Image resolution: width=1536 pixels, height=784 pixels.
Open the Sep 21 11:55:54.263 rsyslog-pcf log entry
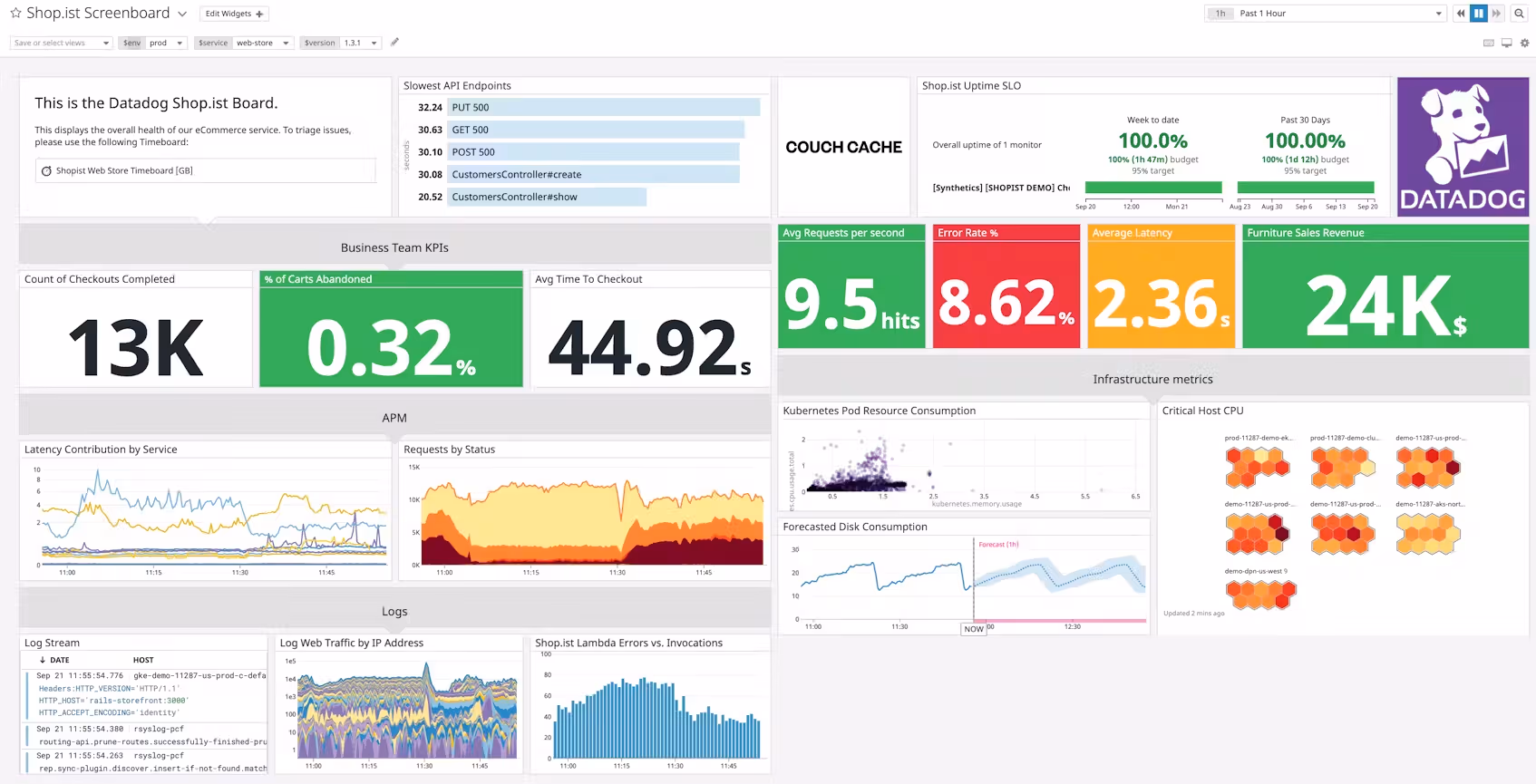point(145,761)
